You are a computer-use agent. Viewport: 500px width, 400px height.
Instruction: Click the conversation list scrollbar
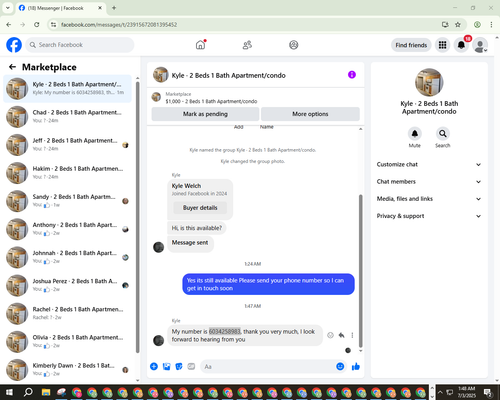click(x=138, y=217)
